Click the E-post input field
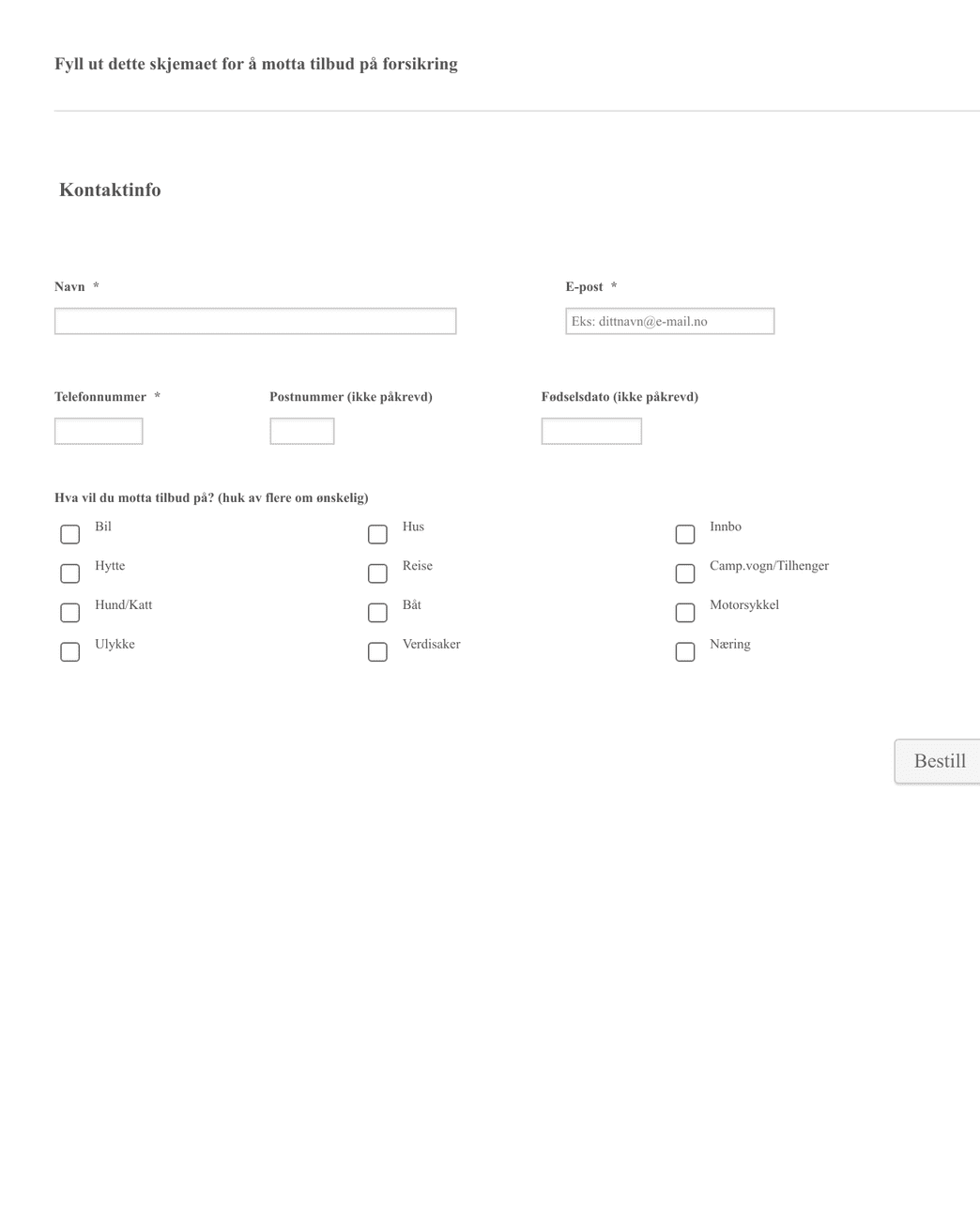 tap(669, 320)
